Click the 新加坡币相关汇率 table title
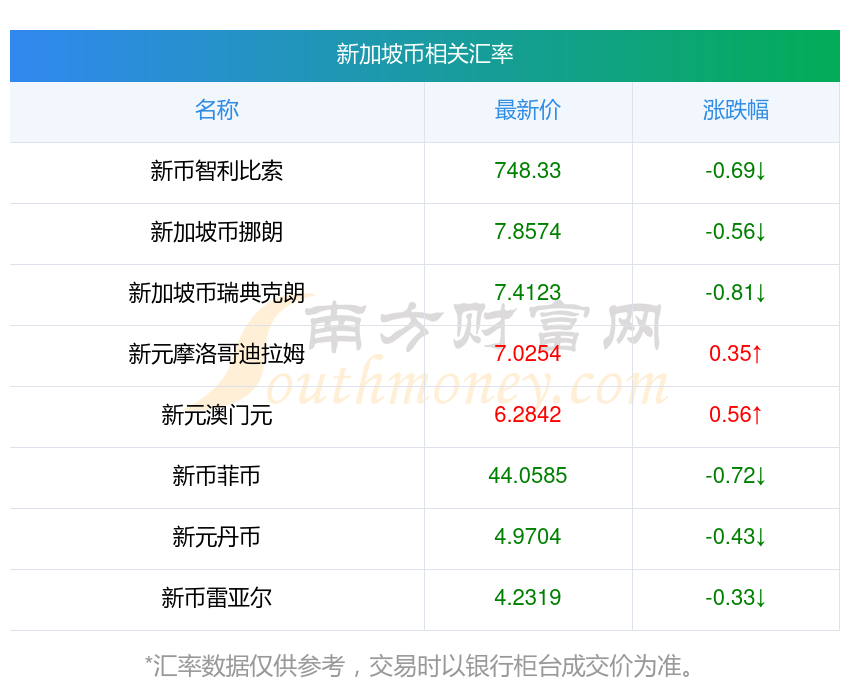 click(424, 54)
